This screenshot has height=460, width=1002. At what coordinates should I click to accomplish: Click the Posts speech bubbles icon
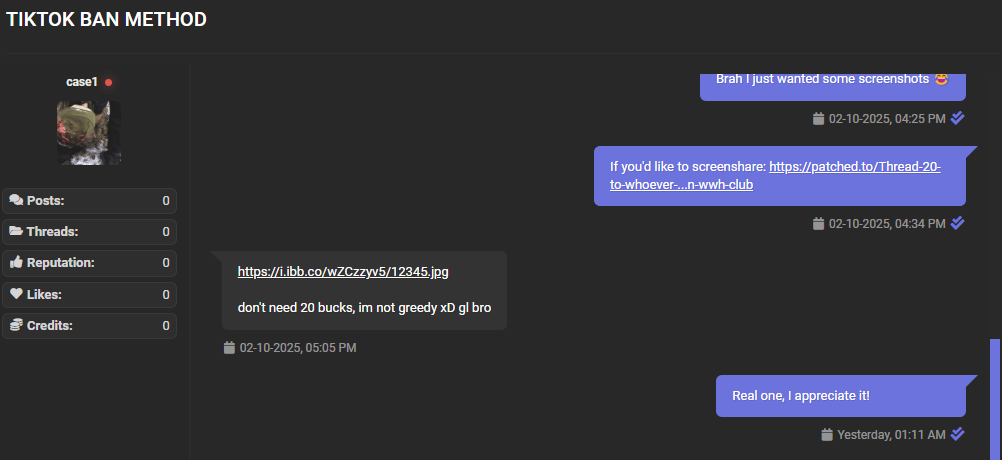click(16, 201)
